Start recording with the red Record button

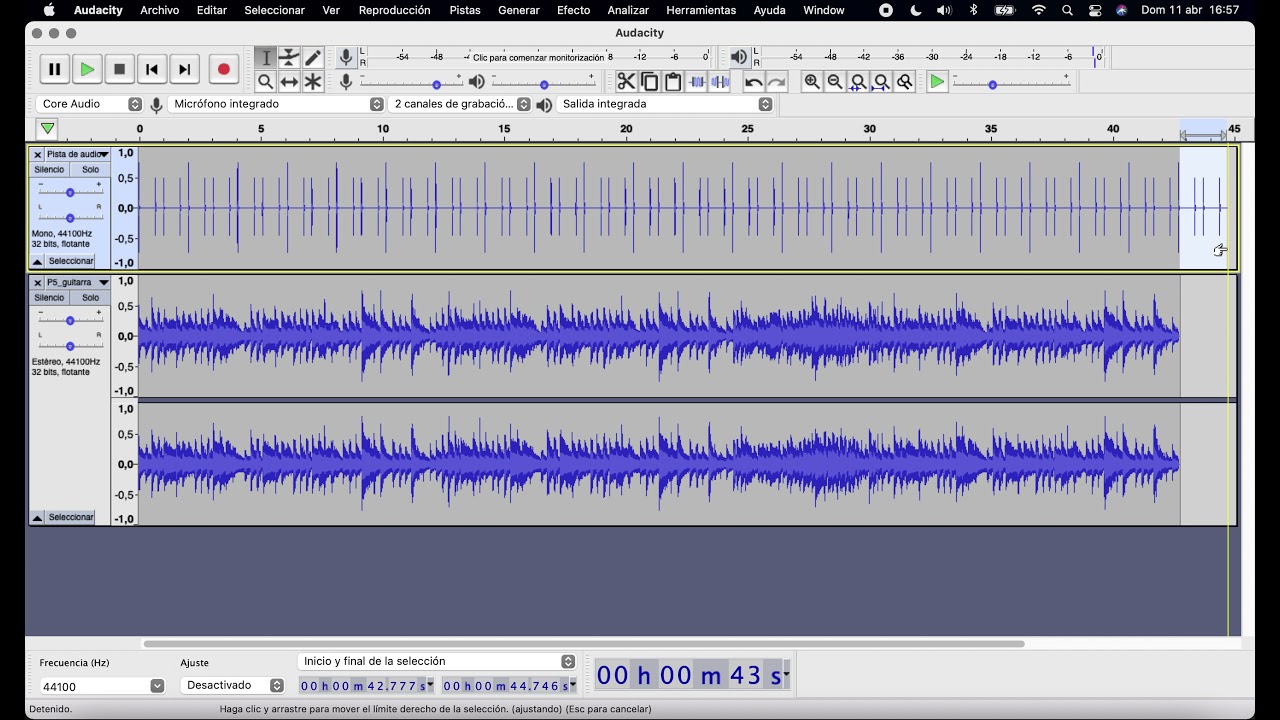click(224, 70)
